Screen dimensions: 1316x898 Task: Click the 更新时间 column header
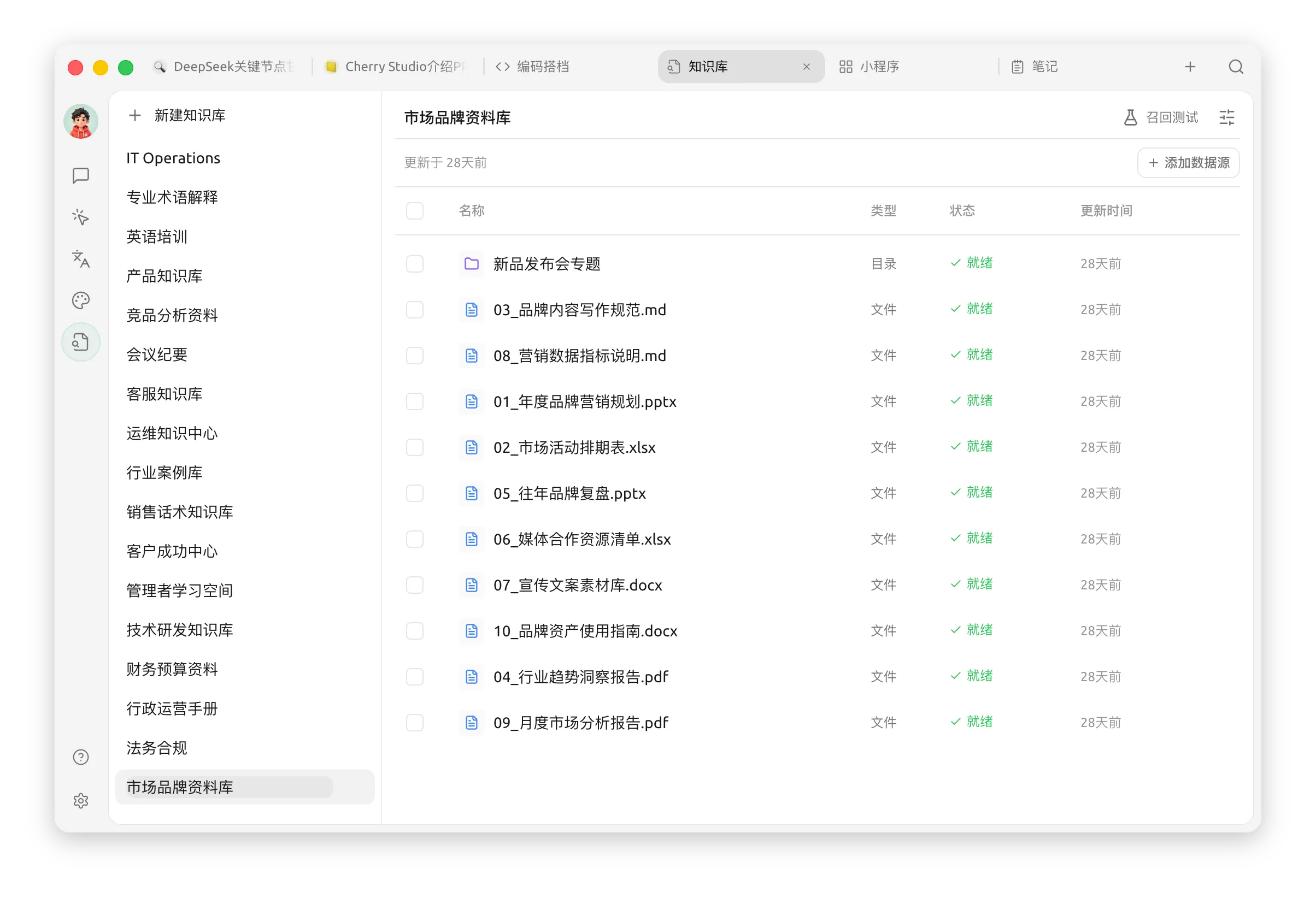pos(1106,210)
